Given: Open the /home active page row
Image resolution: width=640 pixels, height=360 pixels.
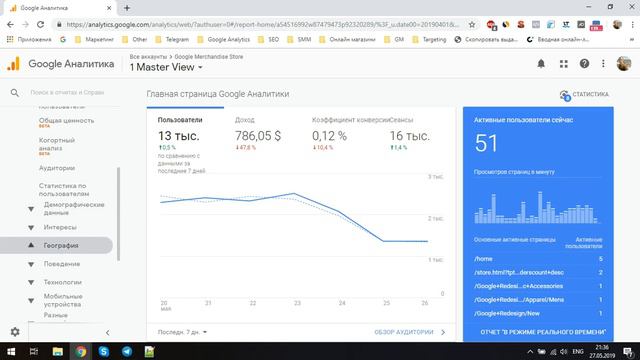Looking at the screenshot, I should coord(538,259).
